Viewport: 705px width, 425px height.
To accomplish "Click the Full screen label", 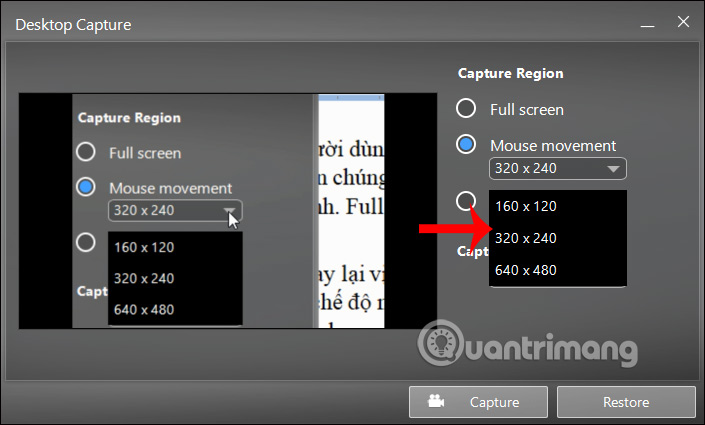I will (x=527, y=110).
